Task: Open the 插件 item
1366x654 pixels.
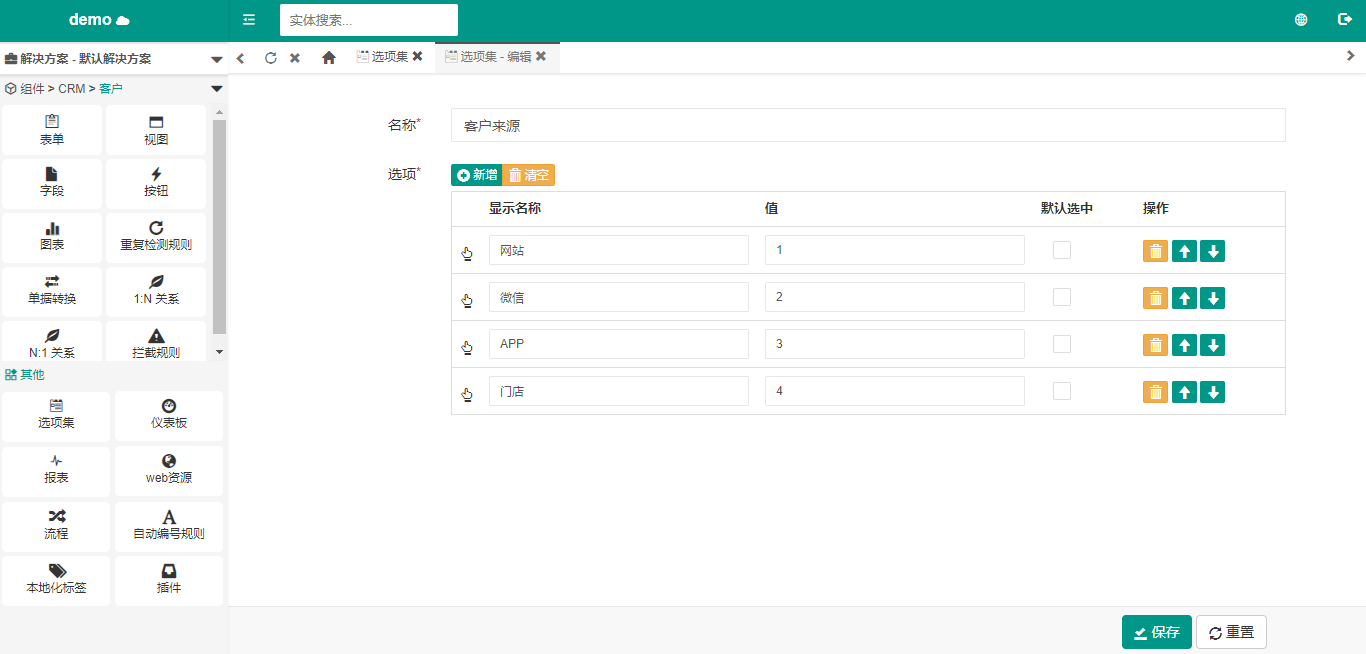Action: (169, 580)
